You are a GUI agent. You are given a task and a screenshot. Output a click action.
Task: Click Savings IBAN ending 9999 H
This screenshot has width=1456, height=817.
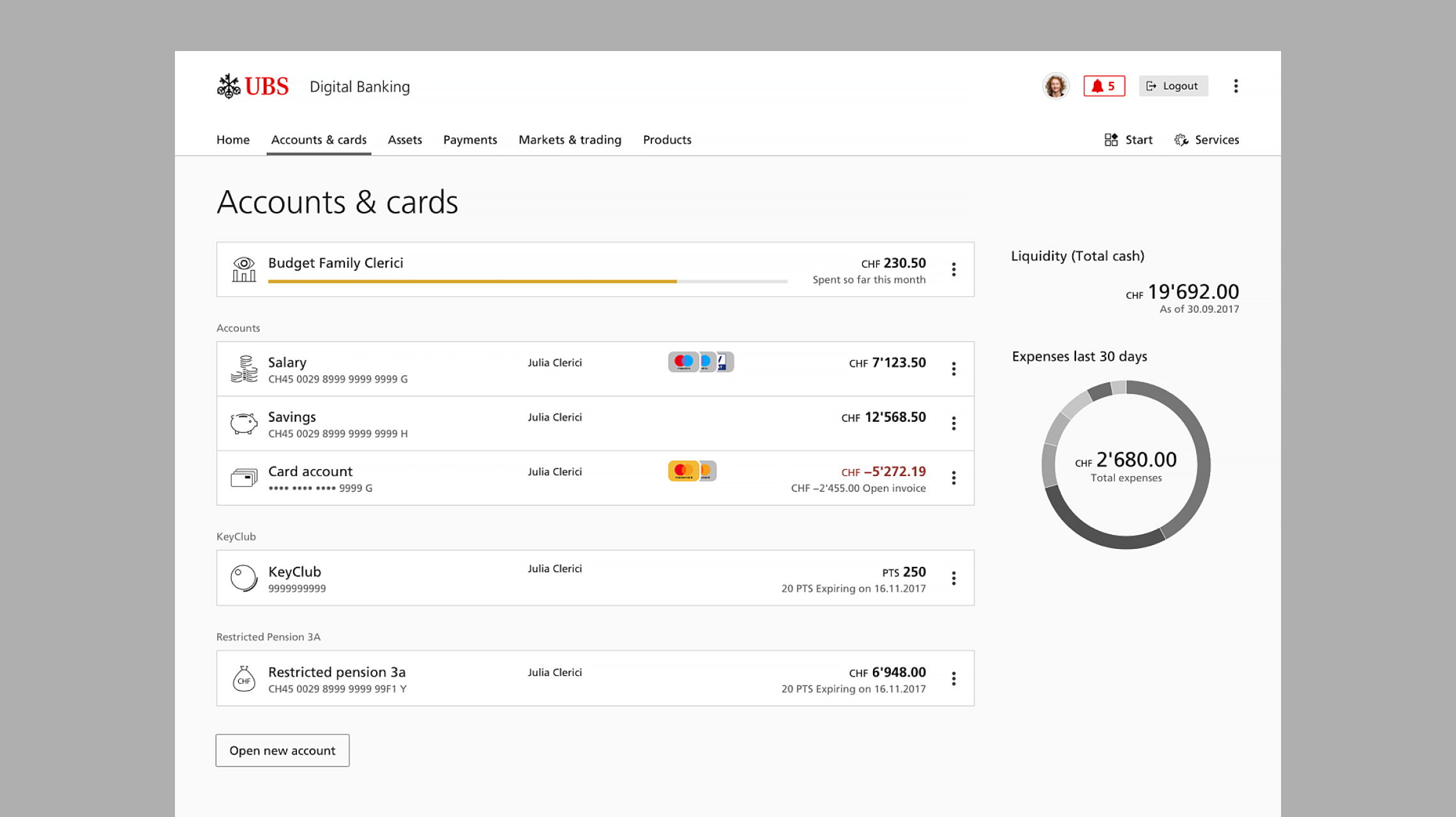338,433
